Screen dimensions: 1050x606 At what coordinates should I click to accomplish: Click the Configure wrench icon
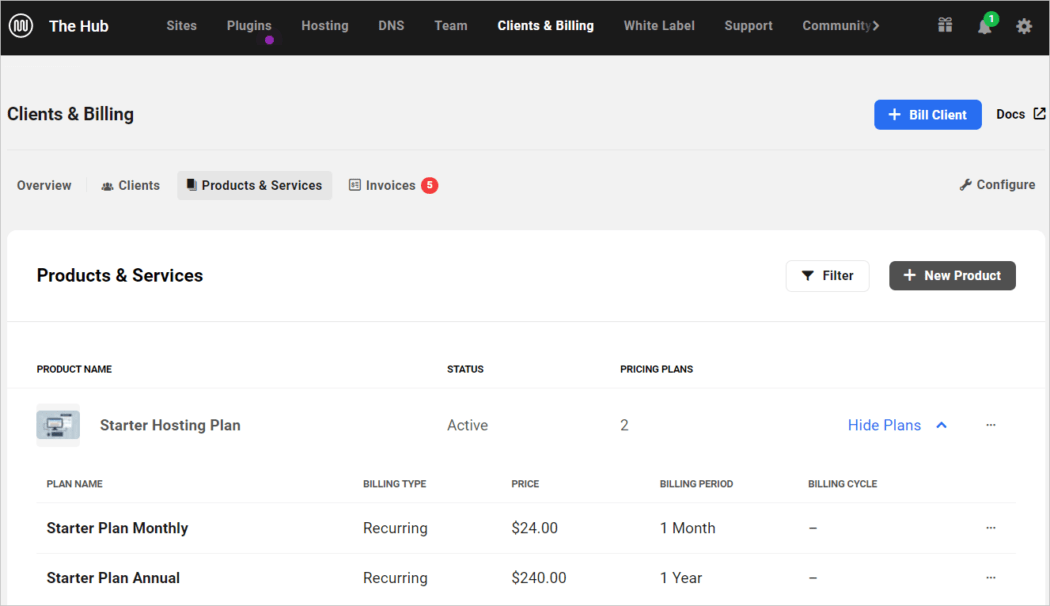coord(964,184)
